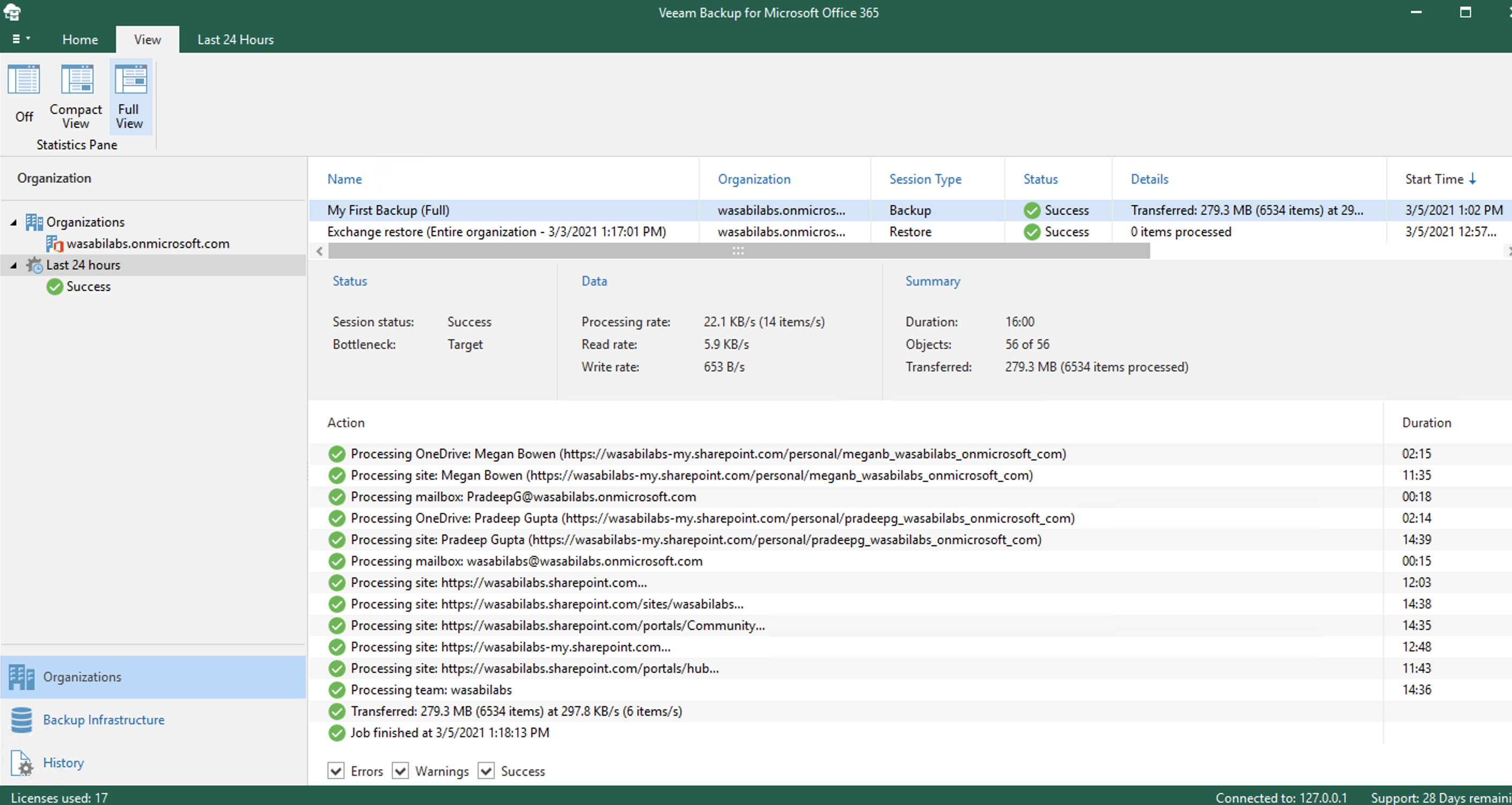Select Success under Last 24 hours

88,287
